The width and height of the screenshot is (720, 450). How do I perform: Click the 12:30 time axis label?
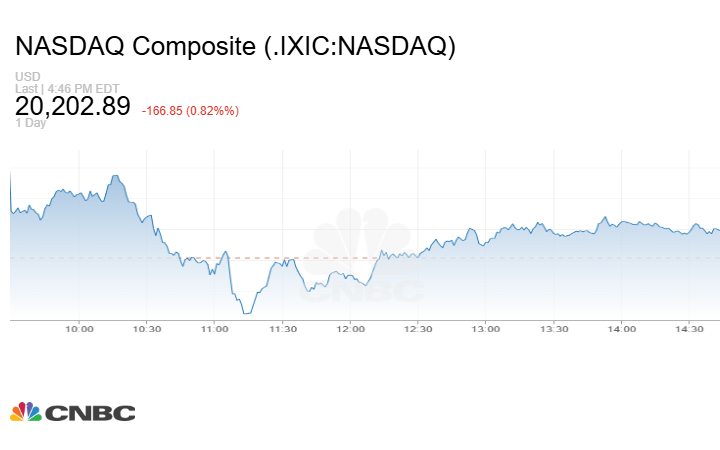418,329
